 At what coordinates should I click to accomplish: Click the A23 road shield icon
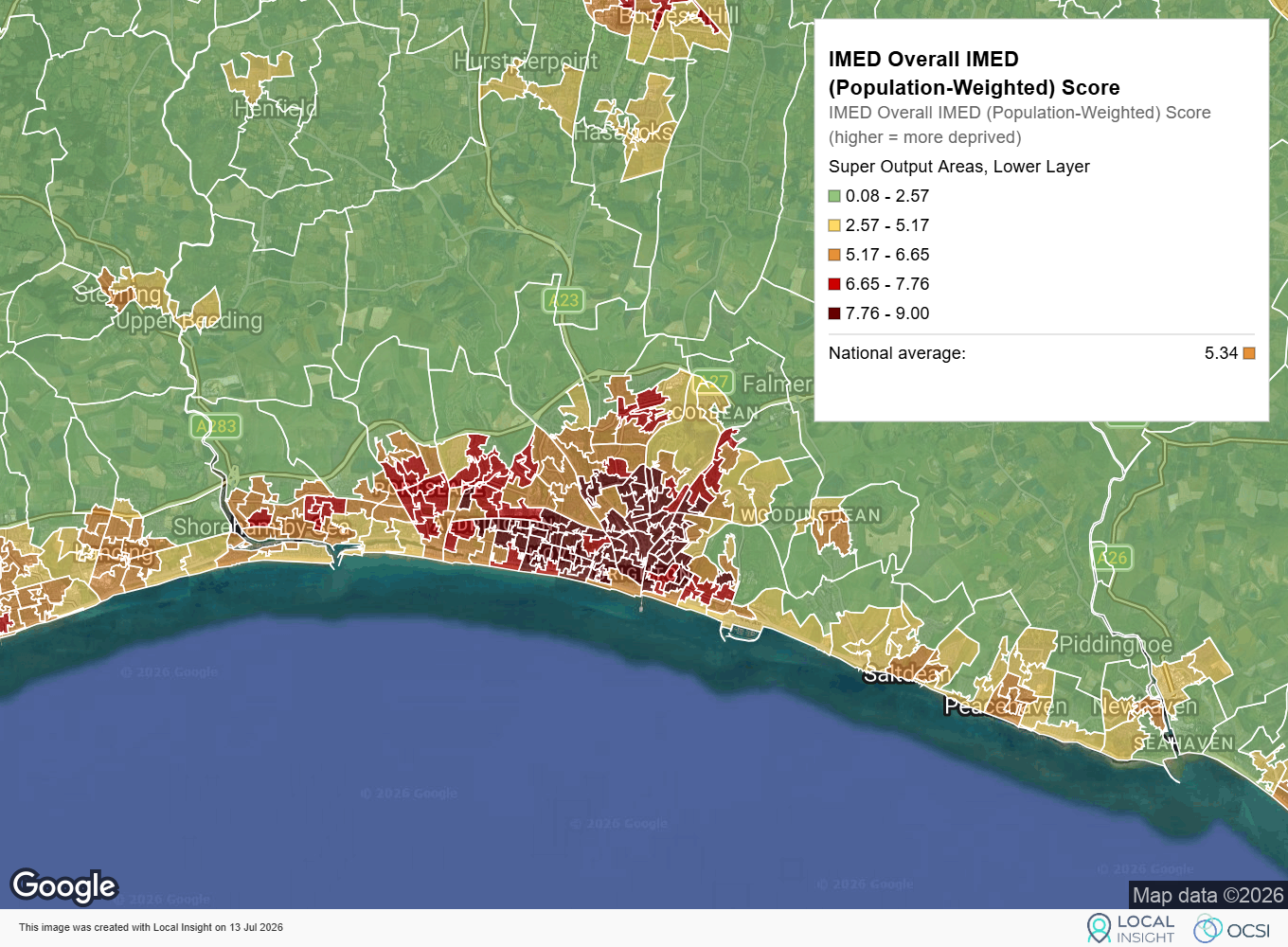pyautogui.click(x=563, y=300)
